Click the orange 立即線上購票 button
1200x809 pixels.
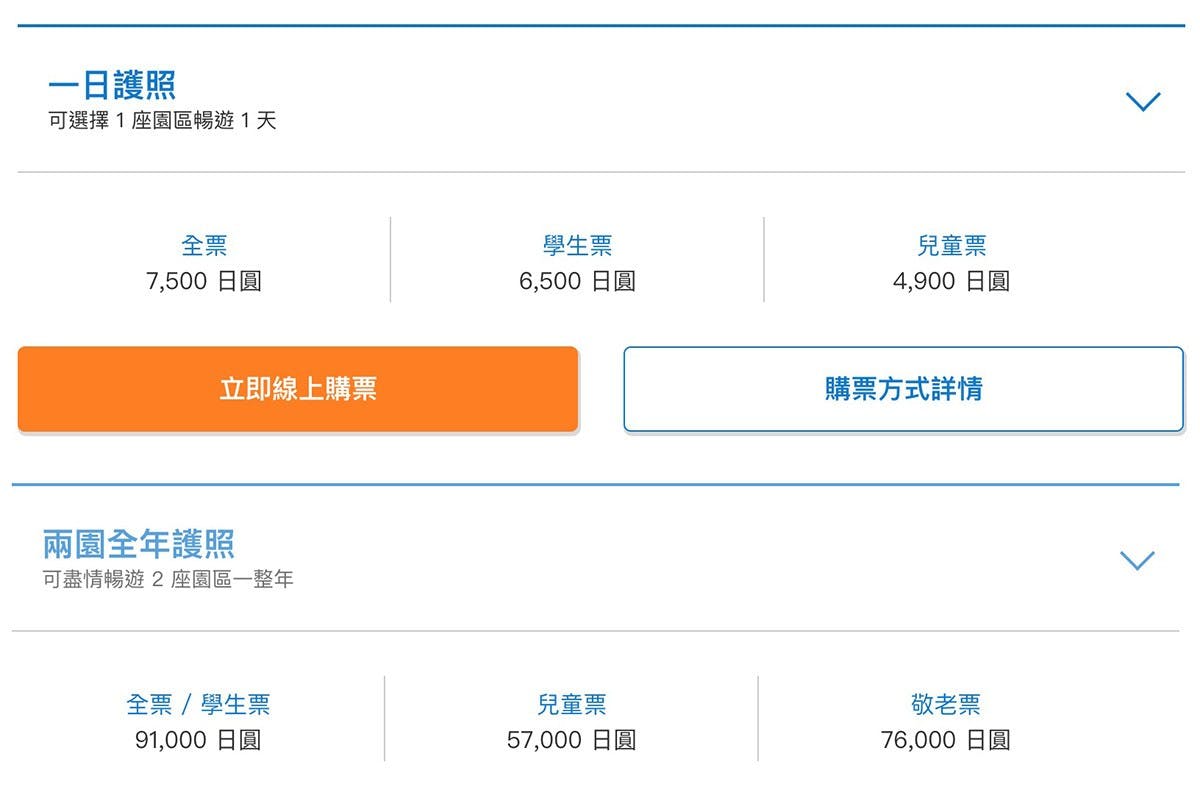pos(298,389)
